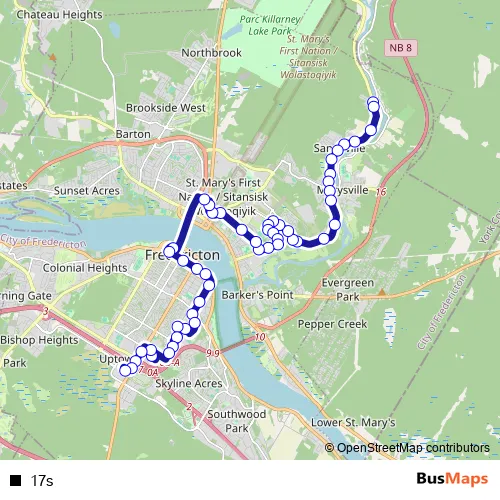Click the Barker's Point label
The width and height of the screenshot is (500, 500).
tap(257, 295)
